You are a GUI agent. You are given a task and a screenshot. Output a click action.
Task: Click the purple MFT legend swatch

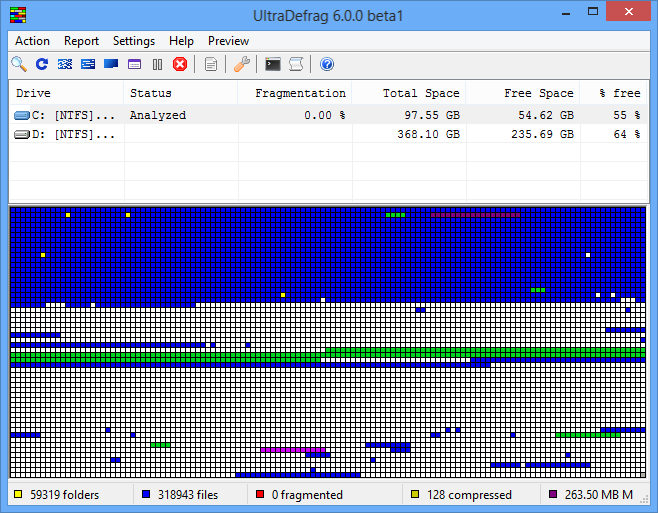553,494
